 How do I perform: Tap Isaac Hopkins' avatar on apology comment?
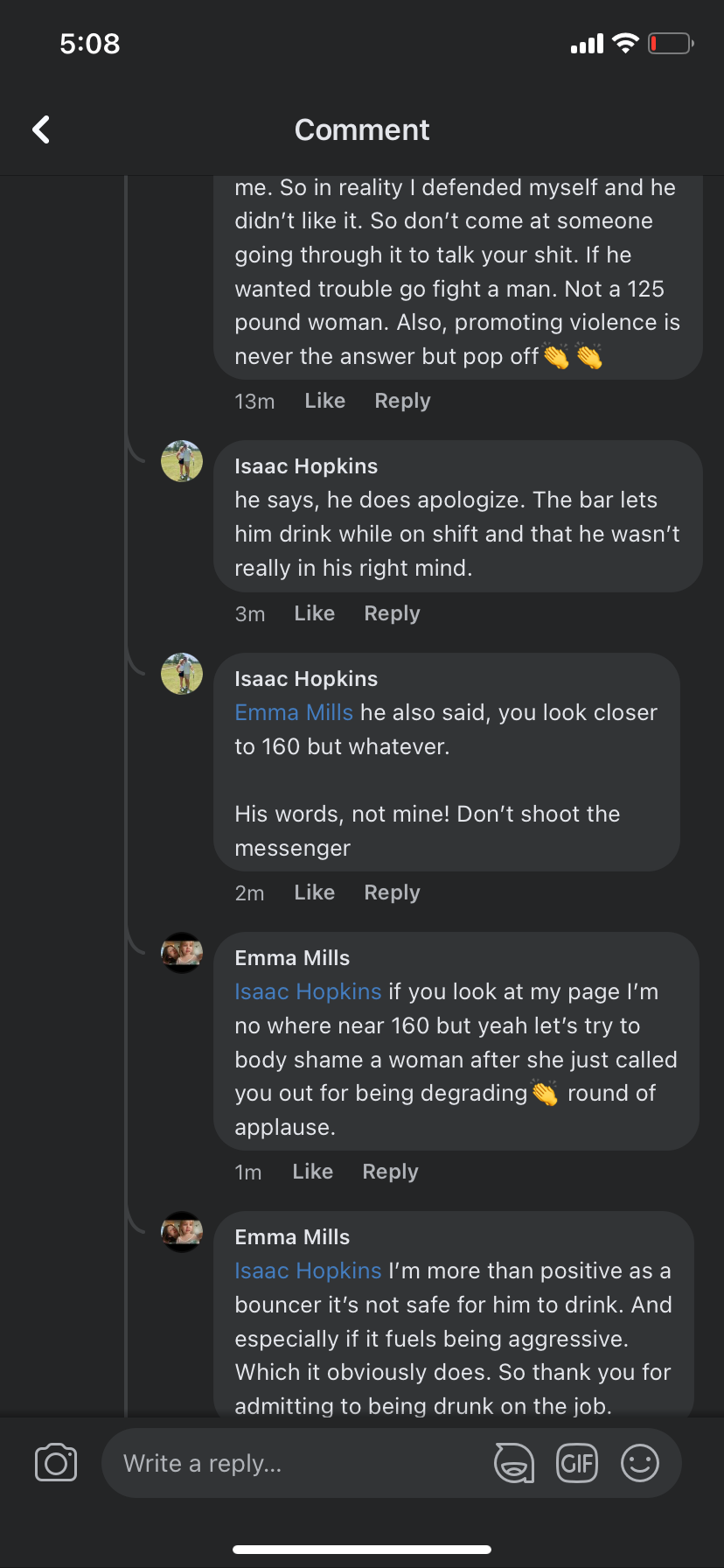(182, 461)
